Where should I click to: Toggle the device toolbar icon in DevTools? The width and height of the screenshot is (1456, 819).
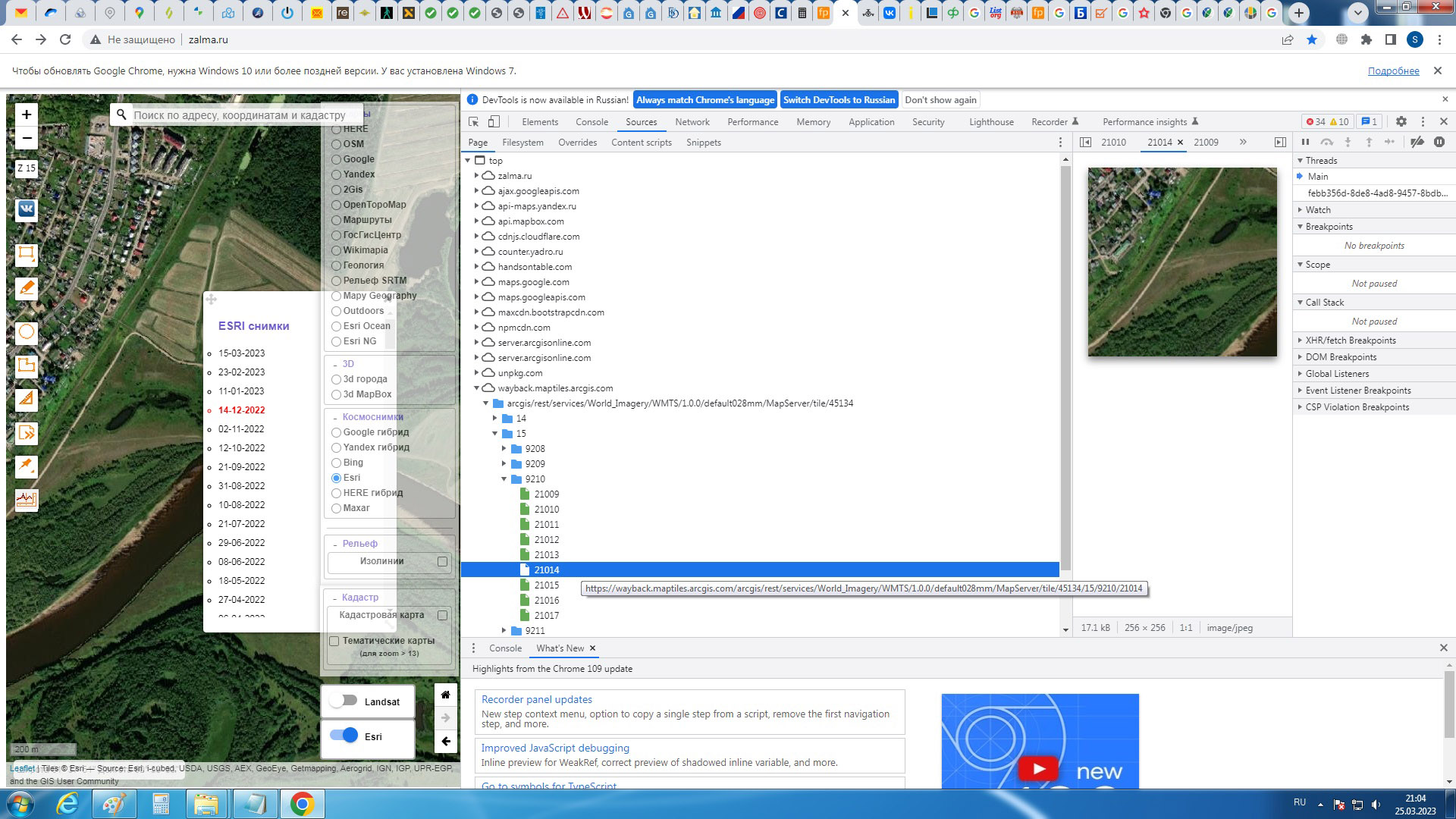tap(494, 122)
